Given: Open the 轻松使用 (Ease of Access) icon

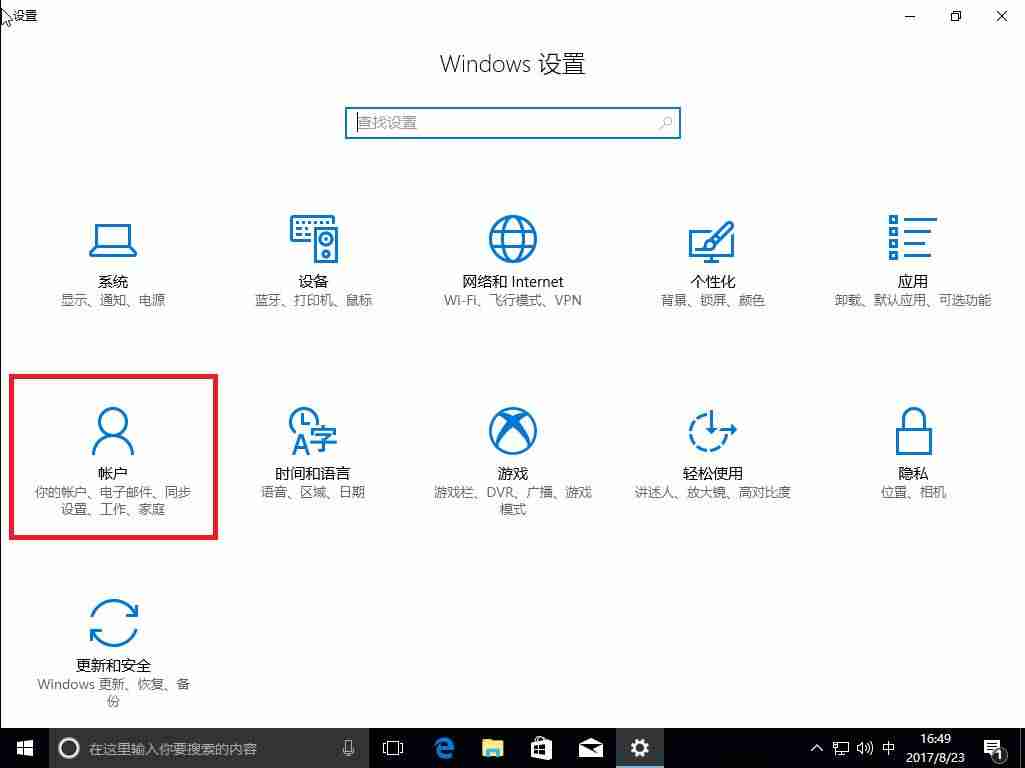Looking at the screenshot, I should click(712, 431).
